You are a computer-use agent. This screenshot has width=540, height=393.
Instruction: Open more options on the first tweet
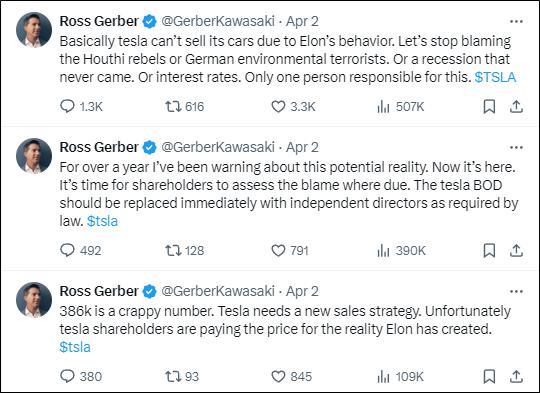(x=516, y=21)
